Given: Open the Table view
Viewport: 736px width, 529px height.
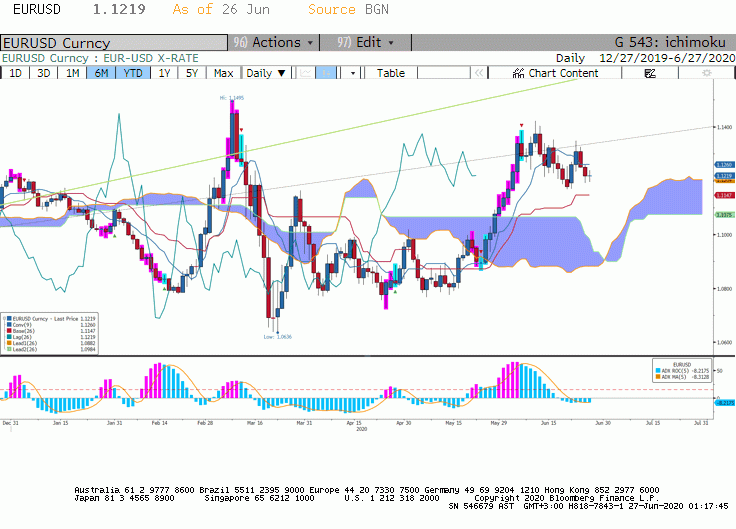Looking at the screenshot, I should click(390, 73).
